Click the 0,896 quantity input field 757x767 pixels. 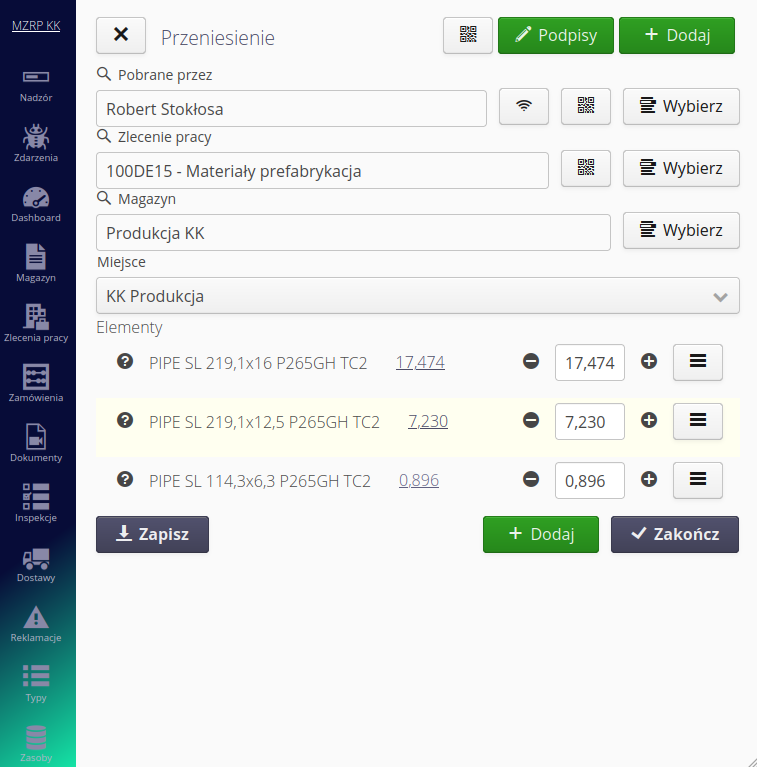(x=590, y=481)
